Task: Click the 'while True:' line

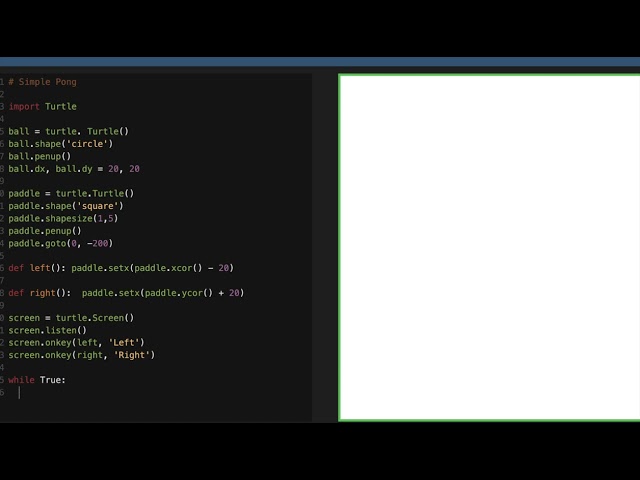Action: [x=37, y=380]
